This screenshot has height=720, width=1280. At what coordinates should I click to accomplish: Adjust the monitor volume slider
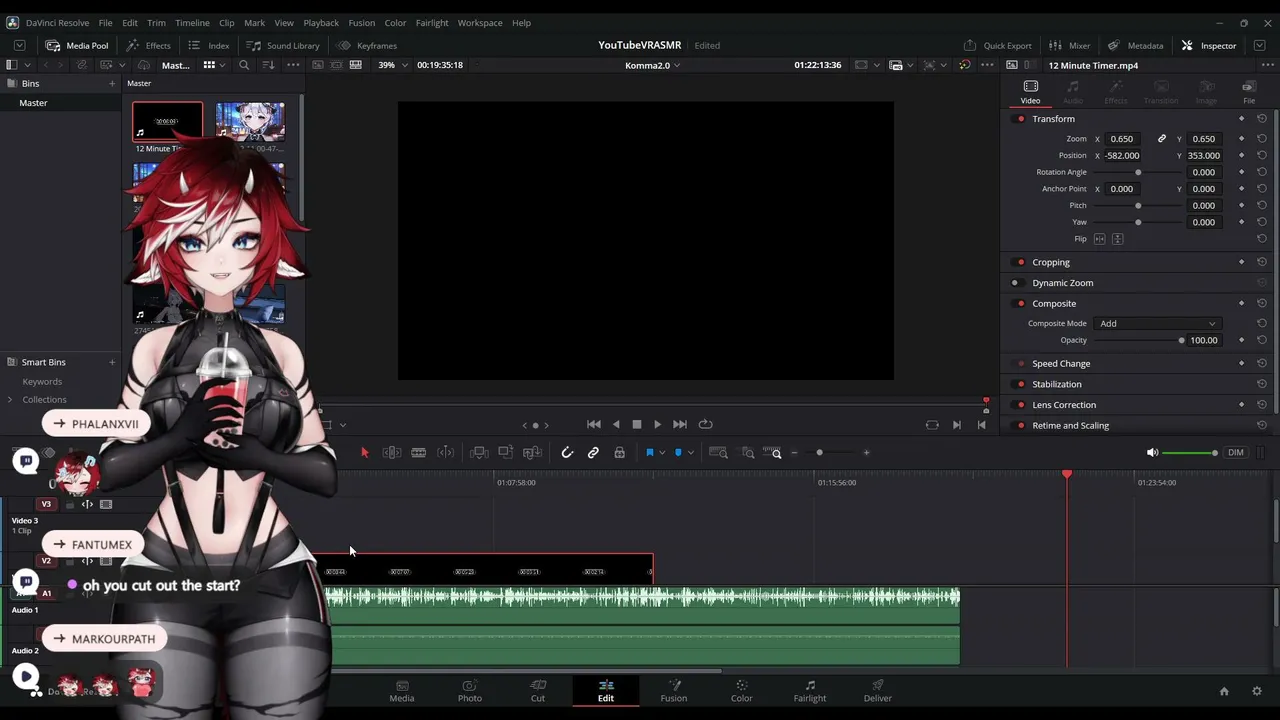pos(1190,453)
